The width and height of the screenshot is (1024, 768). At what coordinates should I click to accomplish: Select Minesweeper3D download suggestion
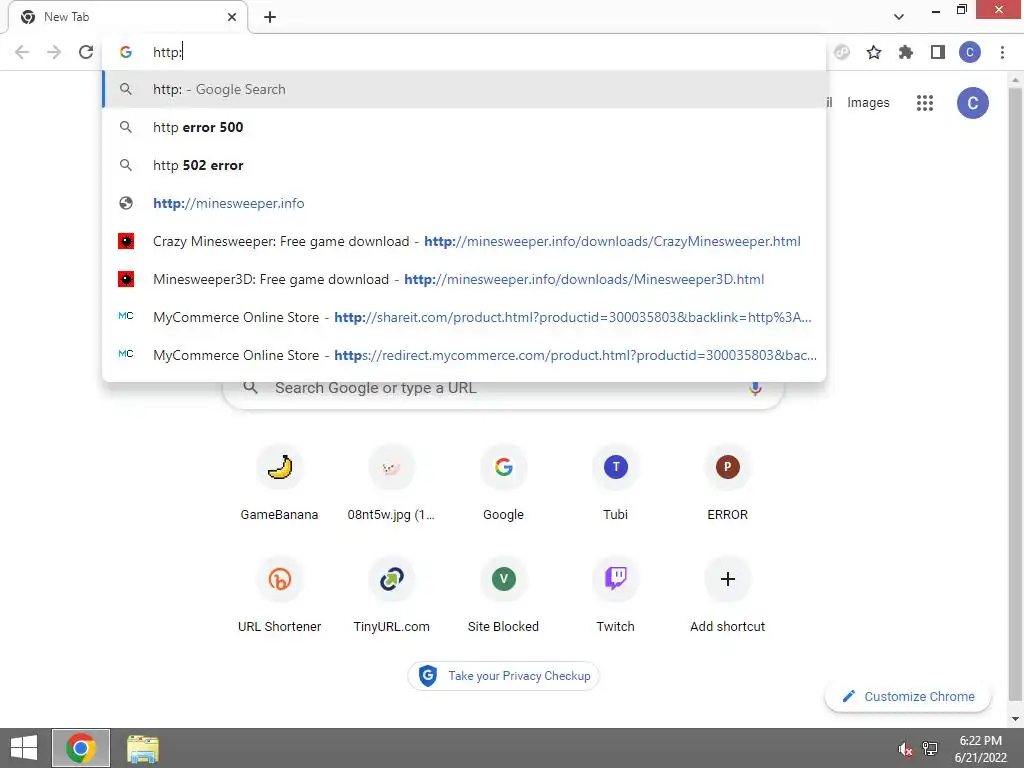(464, 279)
